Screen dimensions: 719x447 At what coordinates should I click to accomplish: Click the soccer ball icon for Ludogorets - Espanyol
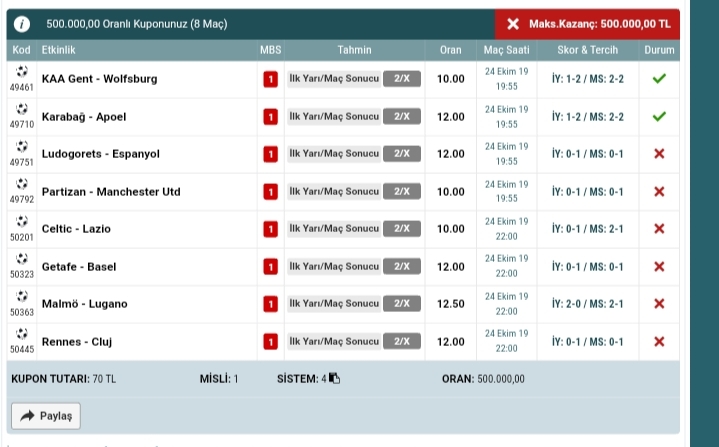click(x=22, y=147)
